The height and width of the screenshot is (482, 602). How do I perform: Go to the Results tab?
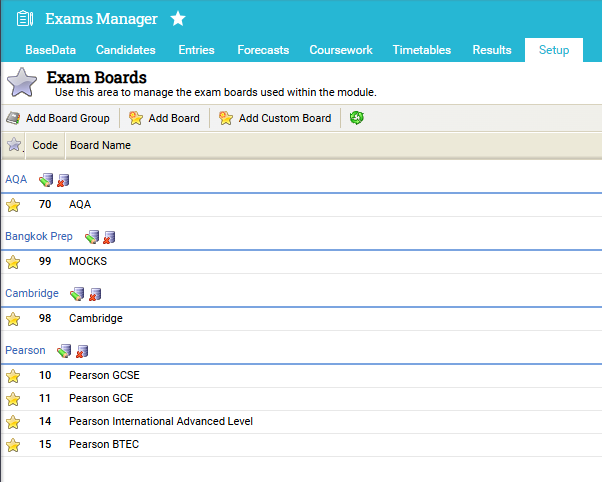tap(492, 50)
